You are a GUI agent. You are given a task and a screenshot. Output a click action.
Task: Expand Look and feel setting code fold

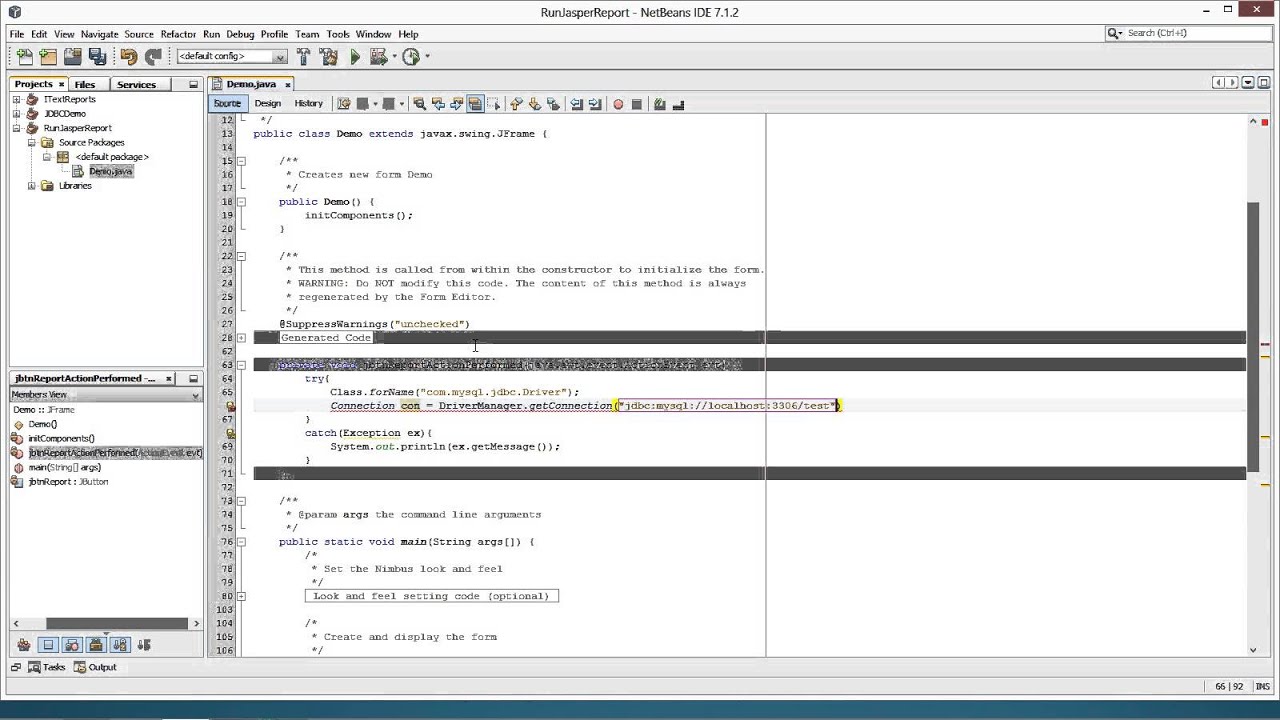click(241, 596)
